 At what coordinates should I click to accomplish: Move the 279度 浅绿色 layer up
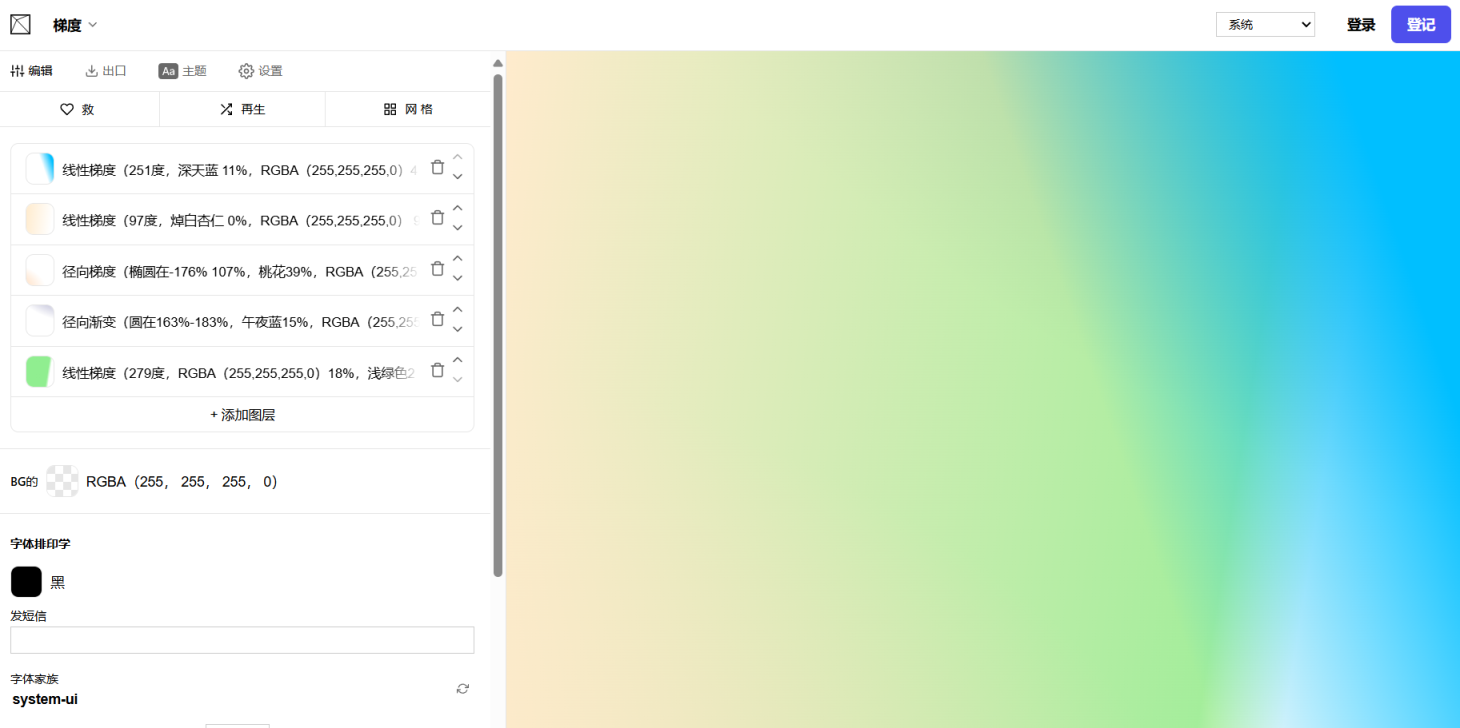point(458,360)
